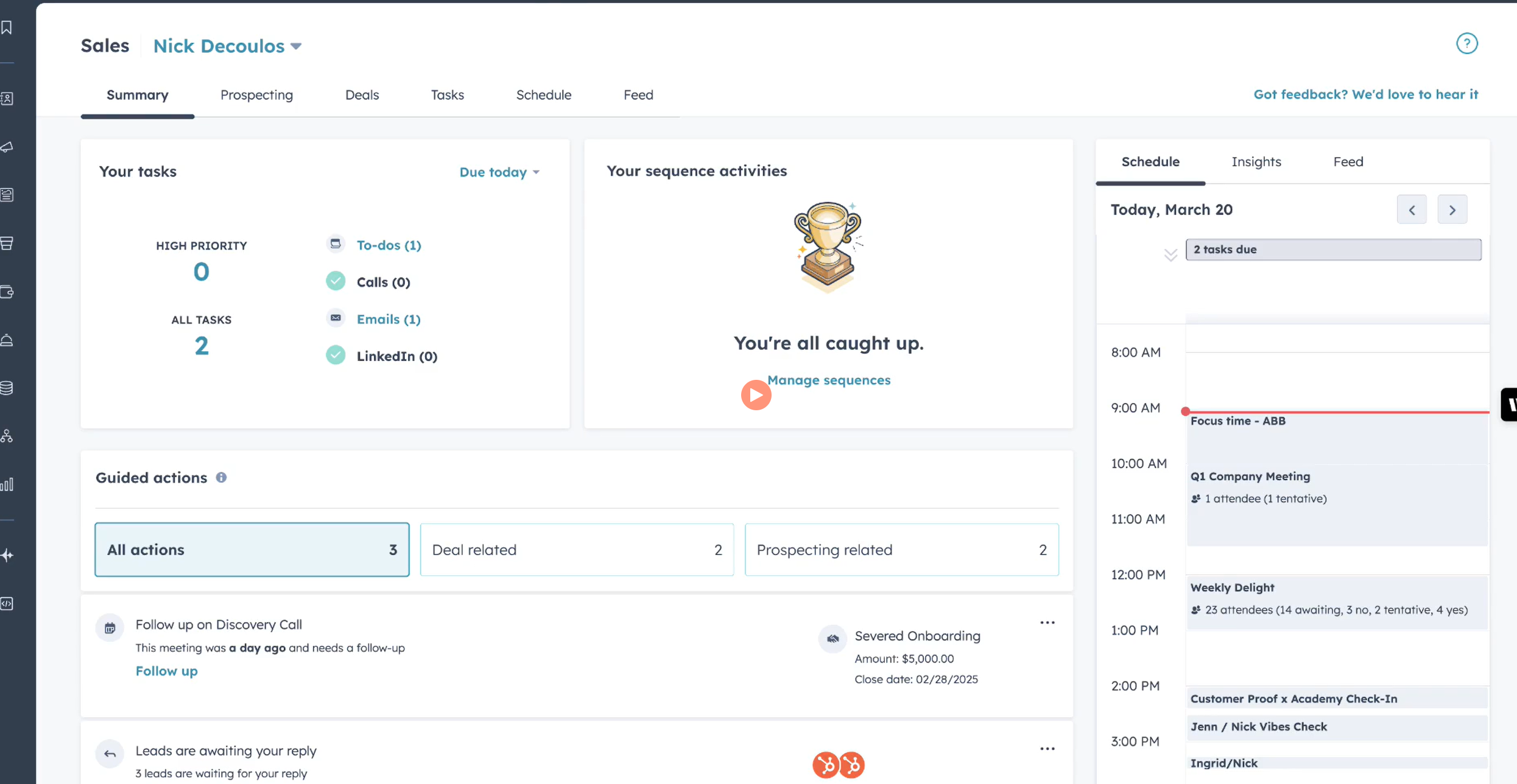Click the 'Follow up on Discovery Call' title
This screenshot has height=784, width=1517.
point(219,625)
